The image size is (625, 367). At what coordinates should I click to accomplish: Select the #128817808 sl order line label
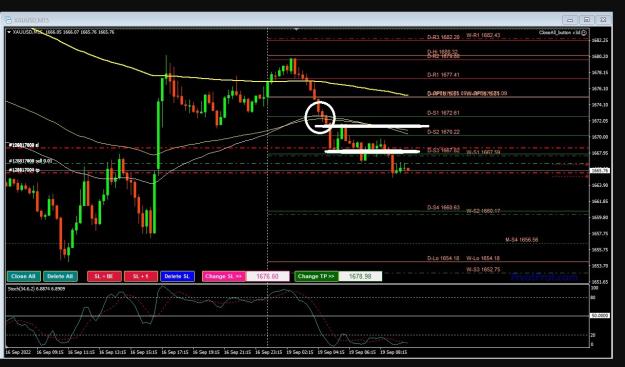click(x=24, y=145)
